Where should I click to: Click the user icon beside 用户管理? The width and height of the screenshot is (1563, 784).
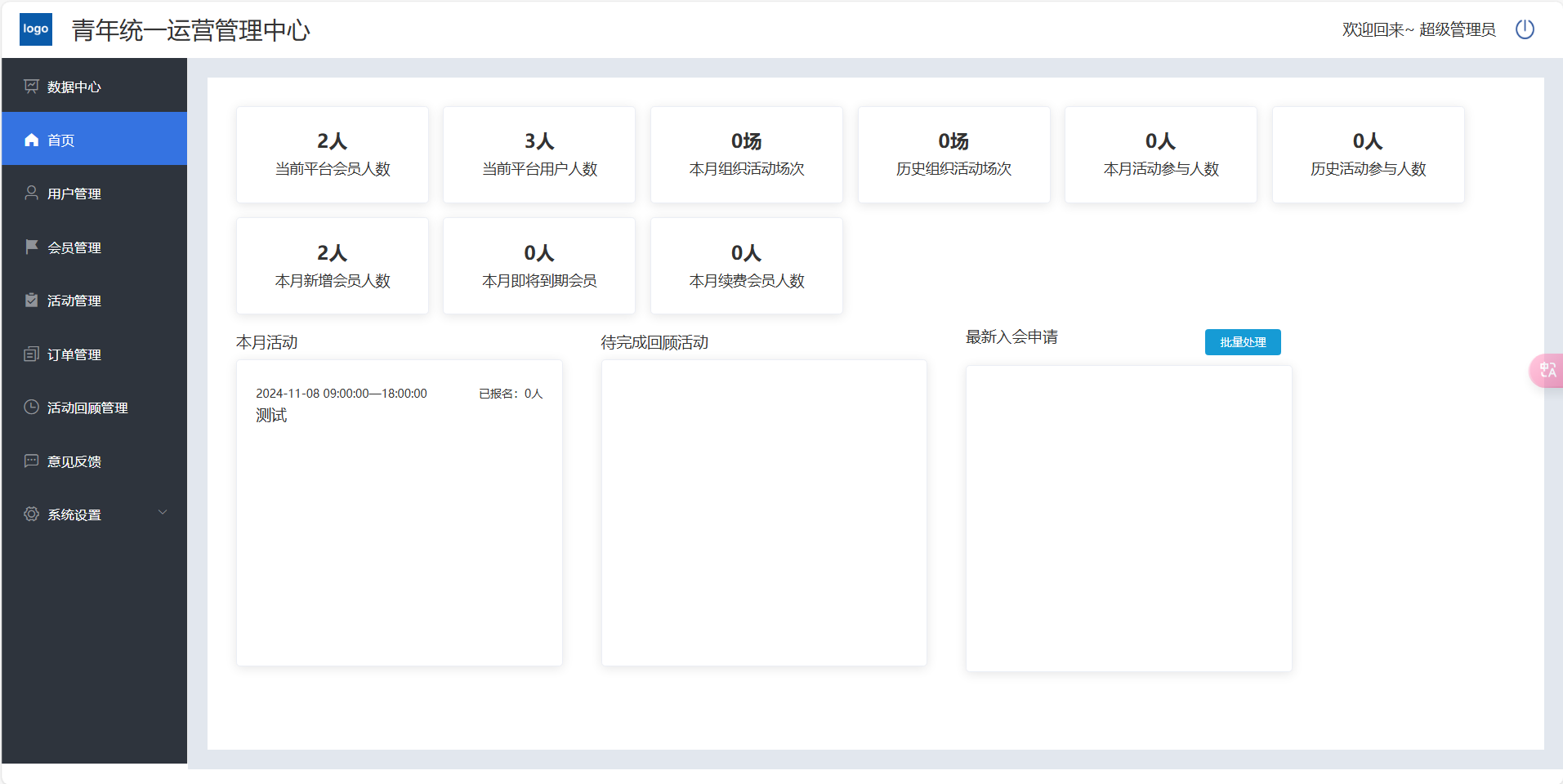31,193
